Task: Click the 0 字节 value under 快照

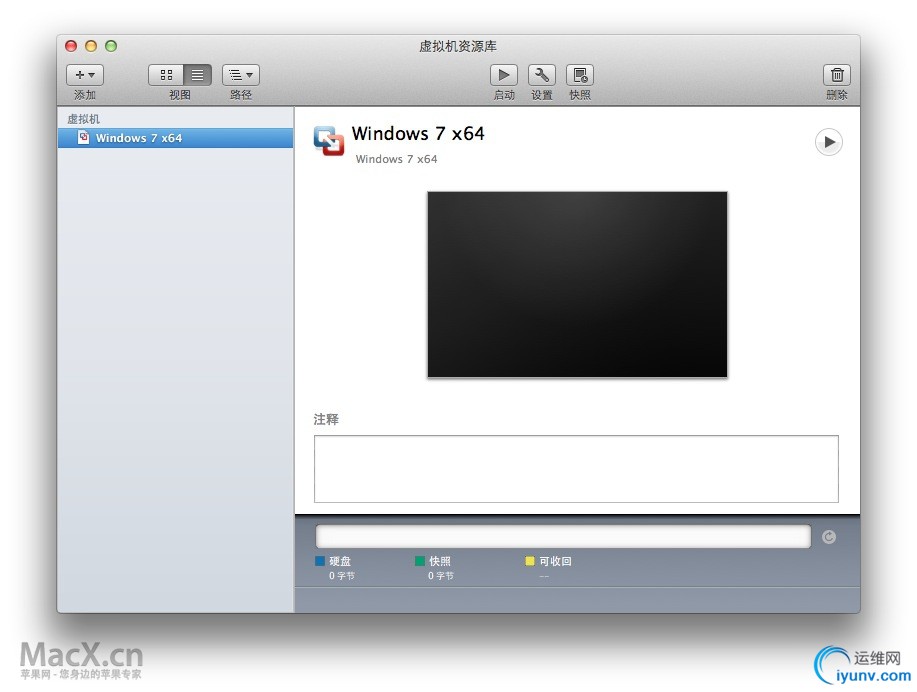Action: click(x=440, y=576)
